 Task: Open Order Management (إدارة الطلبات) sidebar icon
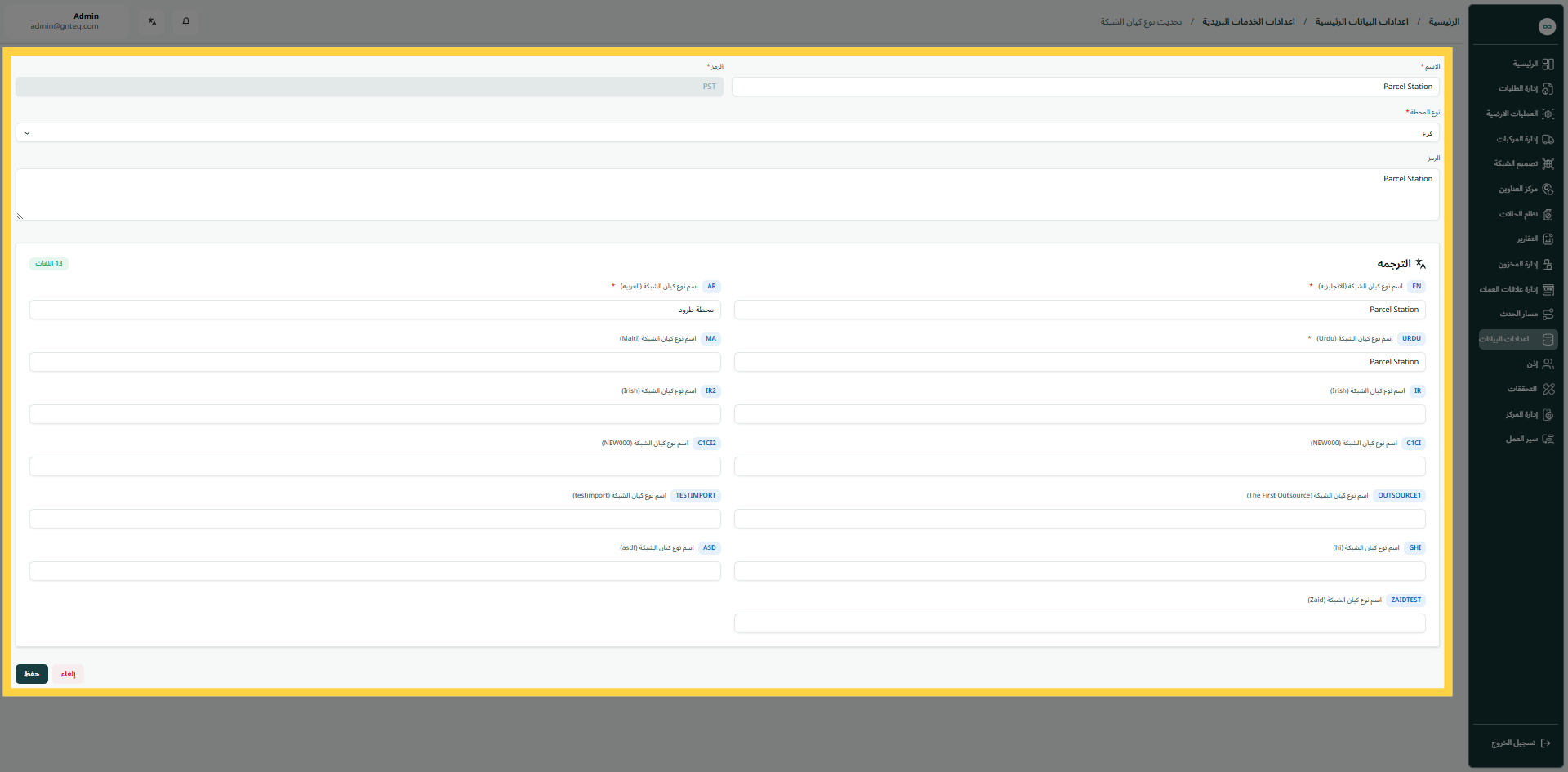pyautogui.click(x=1548, y=89)
